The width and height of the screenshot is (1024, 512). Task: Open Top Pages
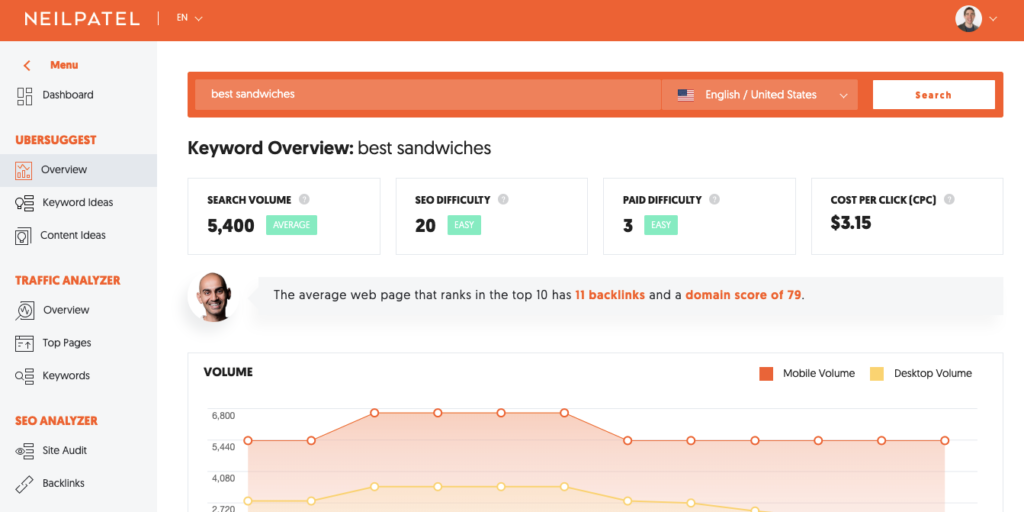coord(67,343)
